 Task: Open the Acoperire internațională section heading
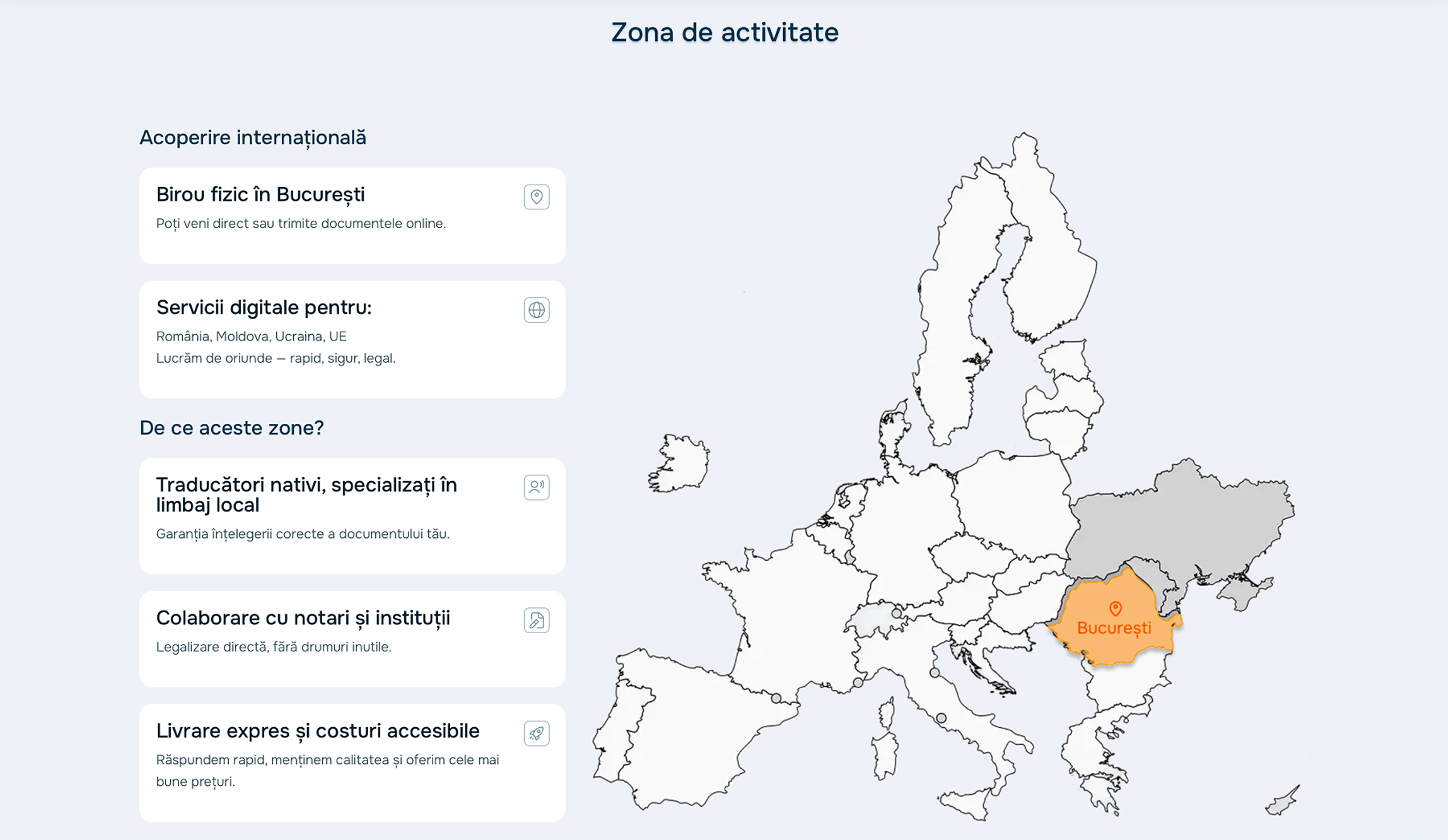point(254,137)
